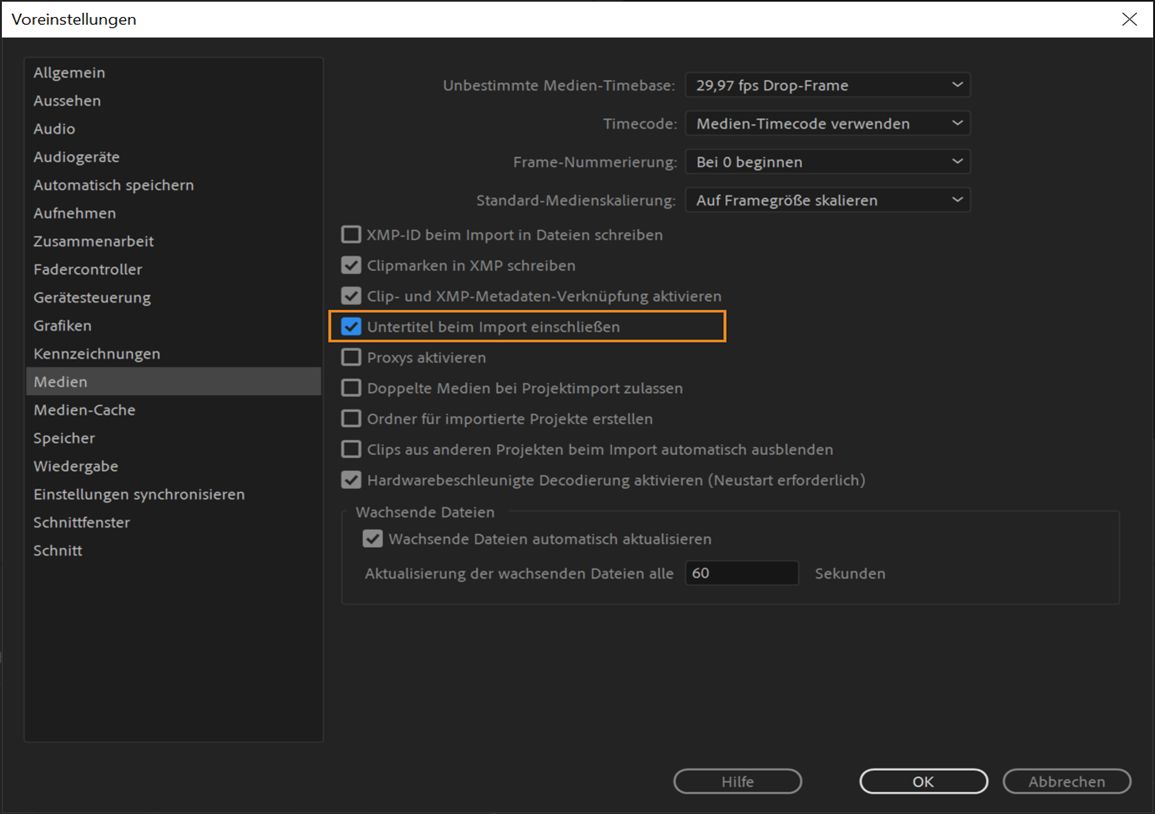Uncheck Wachsende Dateien automatisch aktualisieren
Viewport: 1155px width, 814px height.
(373, 538)
